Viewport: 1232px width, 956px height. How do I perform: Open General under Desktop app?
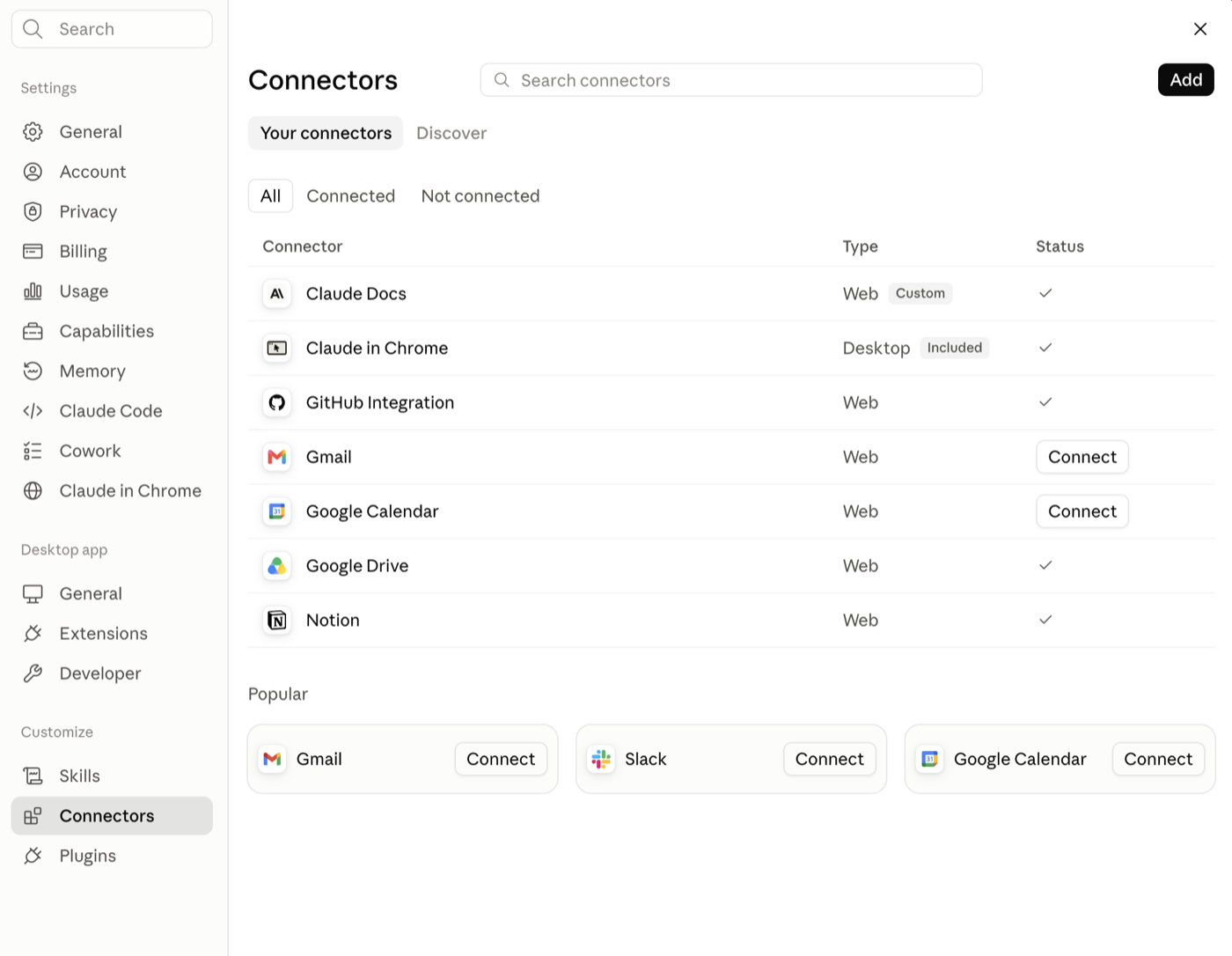click(x=112, y=593)
